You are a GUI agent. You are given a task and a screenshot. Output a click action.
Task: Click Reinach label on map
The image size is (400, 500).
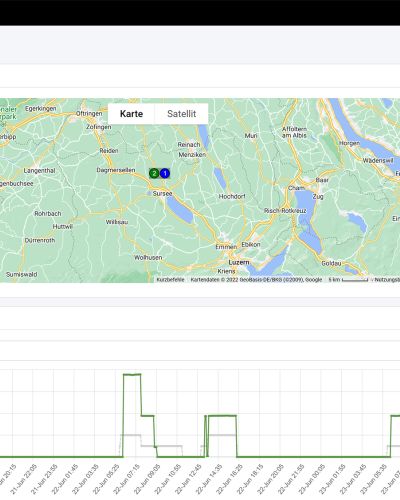coord(189,145)
